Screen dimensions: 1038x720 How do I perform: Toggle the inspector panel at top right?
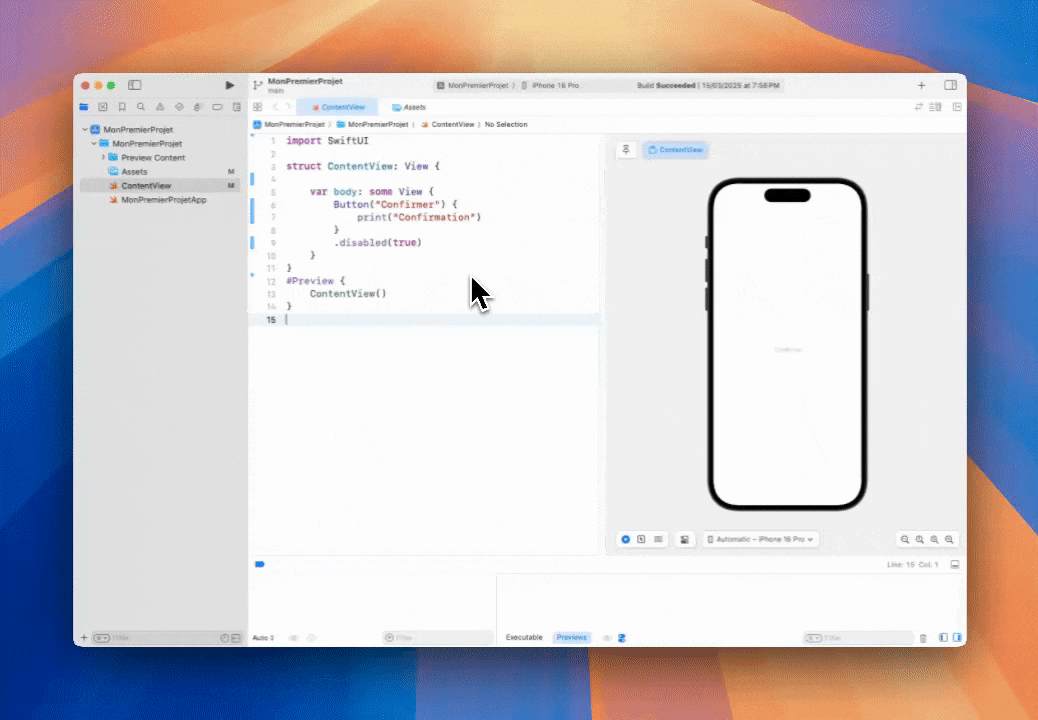point(951,85)
